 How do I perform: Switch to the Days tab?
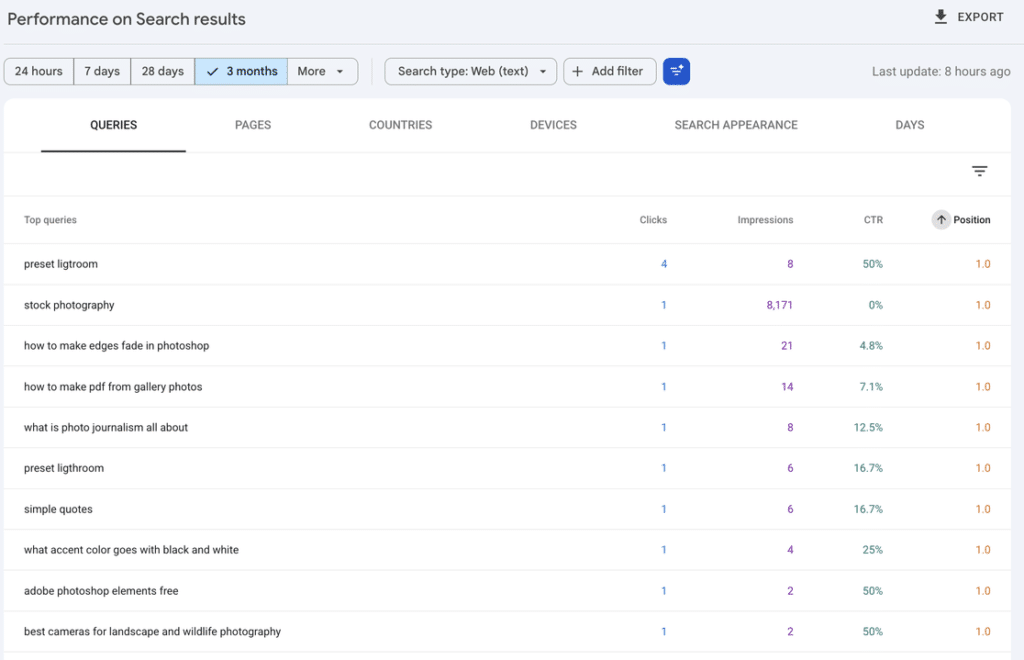click(910, 125)
